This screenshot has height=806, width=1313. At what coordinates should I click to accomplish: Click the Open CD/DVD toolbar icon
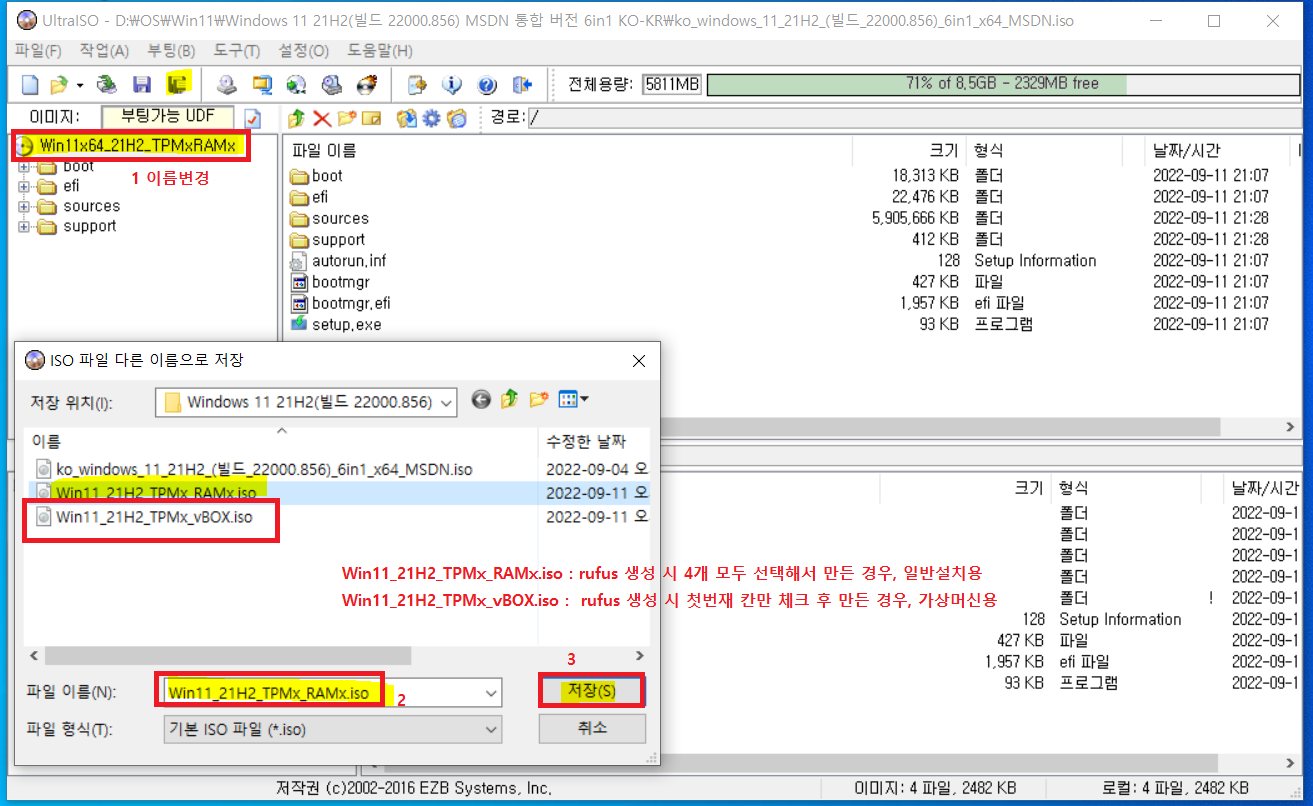106,85
